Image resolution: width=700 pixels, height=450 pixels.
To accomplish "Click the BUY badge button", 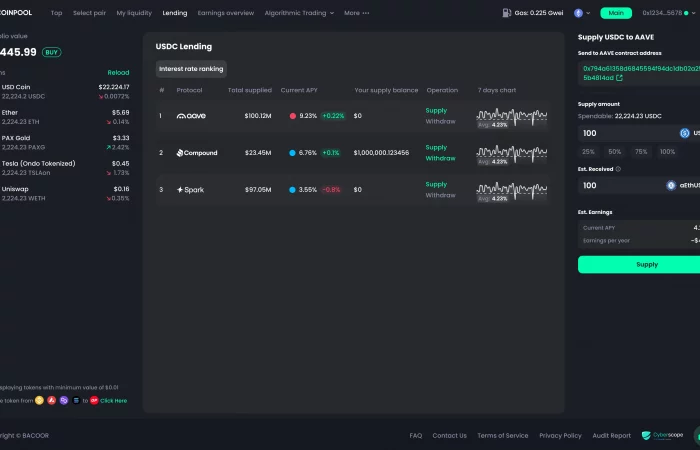I will coord(52,52).
